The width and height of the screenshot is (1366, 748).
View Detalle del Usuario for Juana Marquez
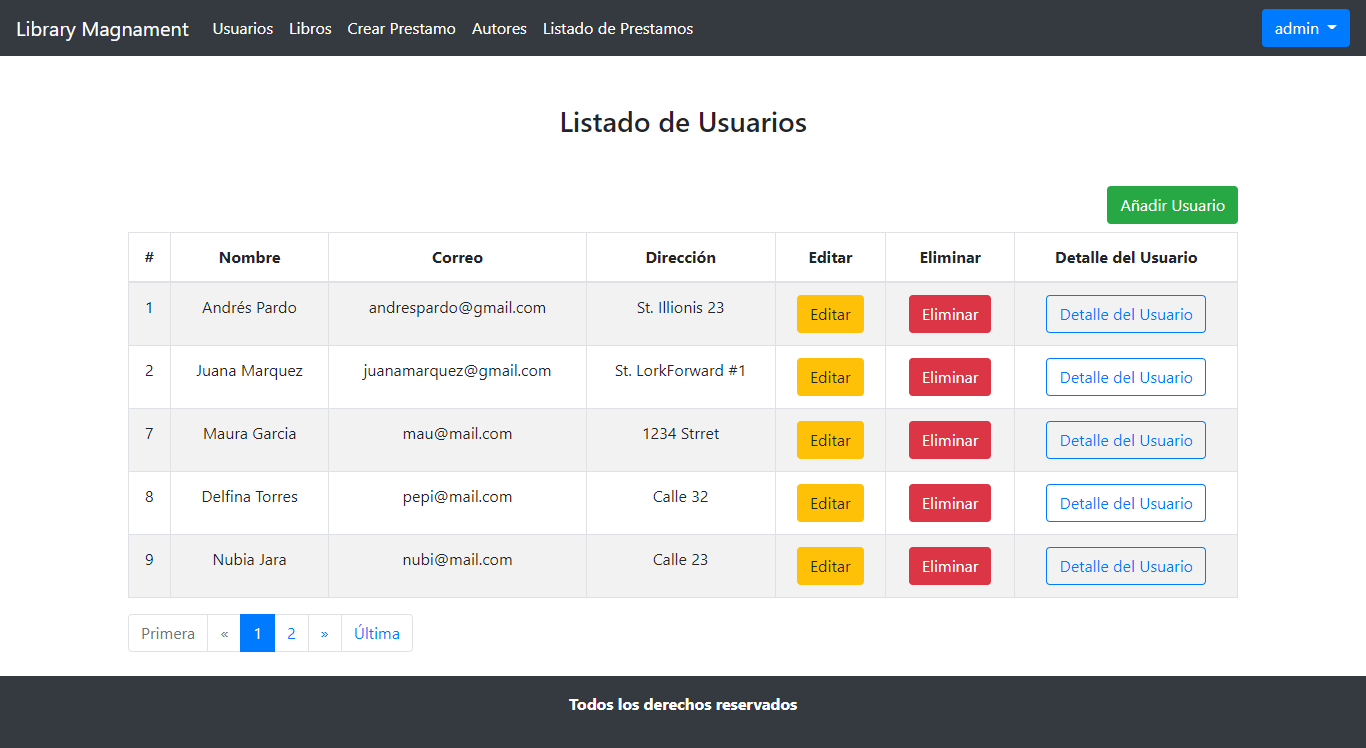click(x=1126, y=377)
